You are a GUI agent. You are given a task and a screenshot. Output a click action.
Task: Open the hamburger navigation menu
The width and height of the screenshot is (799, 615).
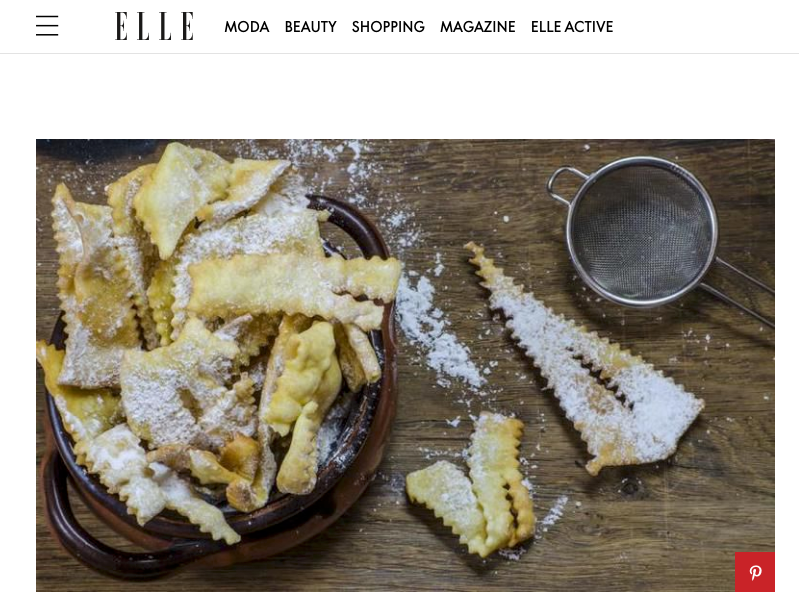pyautogui.click(x=47, y=26)
